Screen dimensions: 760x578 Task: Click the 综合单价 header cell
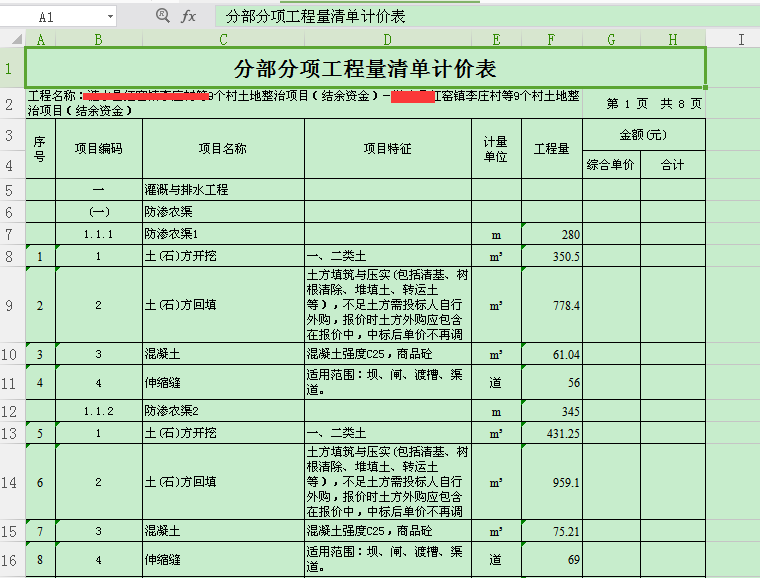point(611,165)
